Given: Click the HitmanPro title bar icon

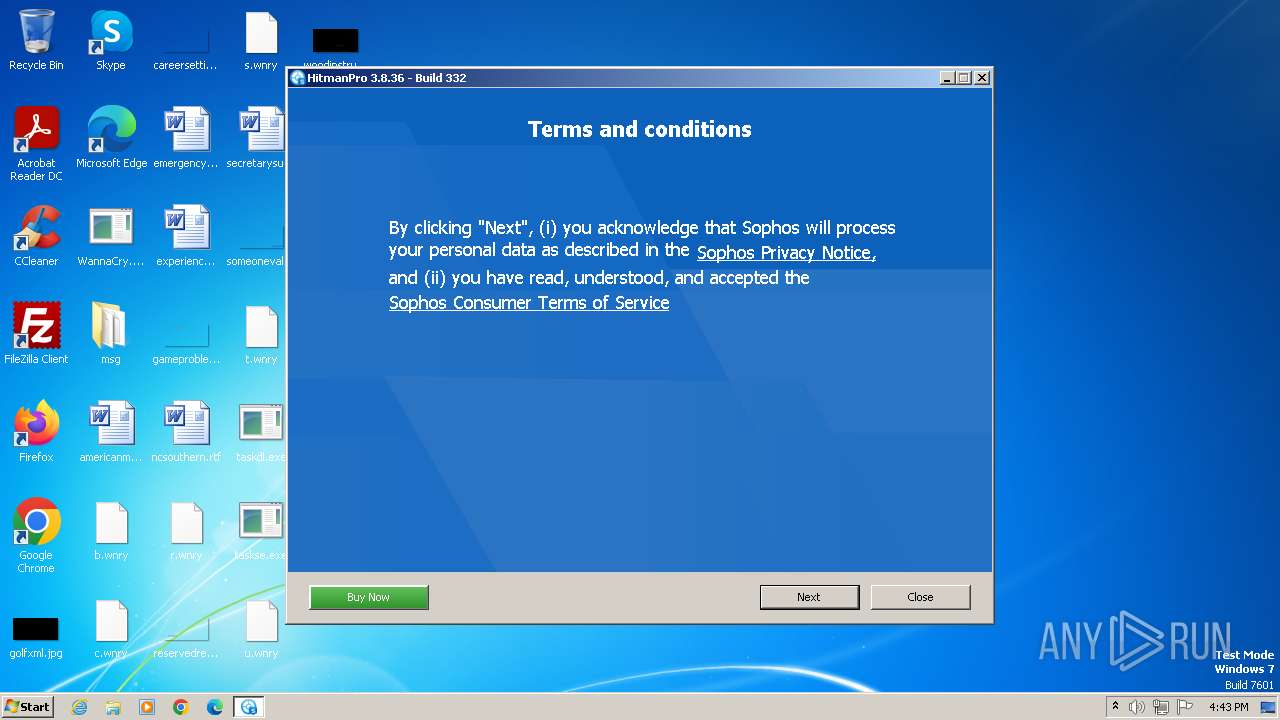Looking at the screenshot, I should (297, 78).
